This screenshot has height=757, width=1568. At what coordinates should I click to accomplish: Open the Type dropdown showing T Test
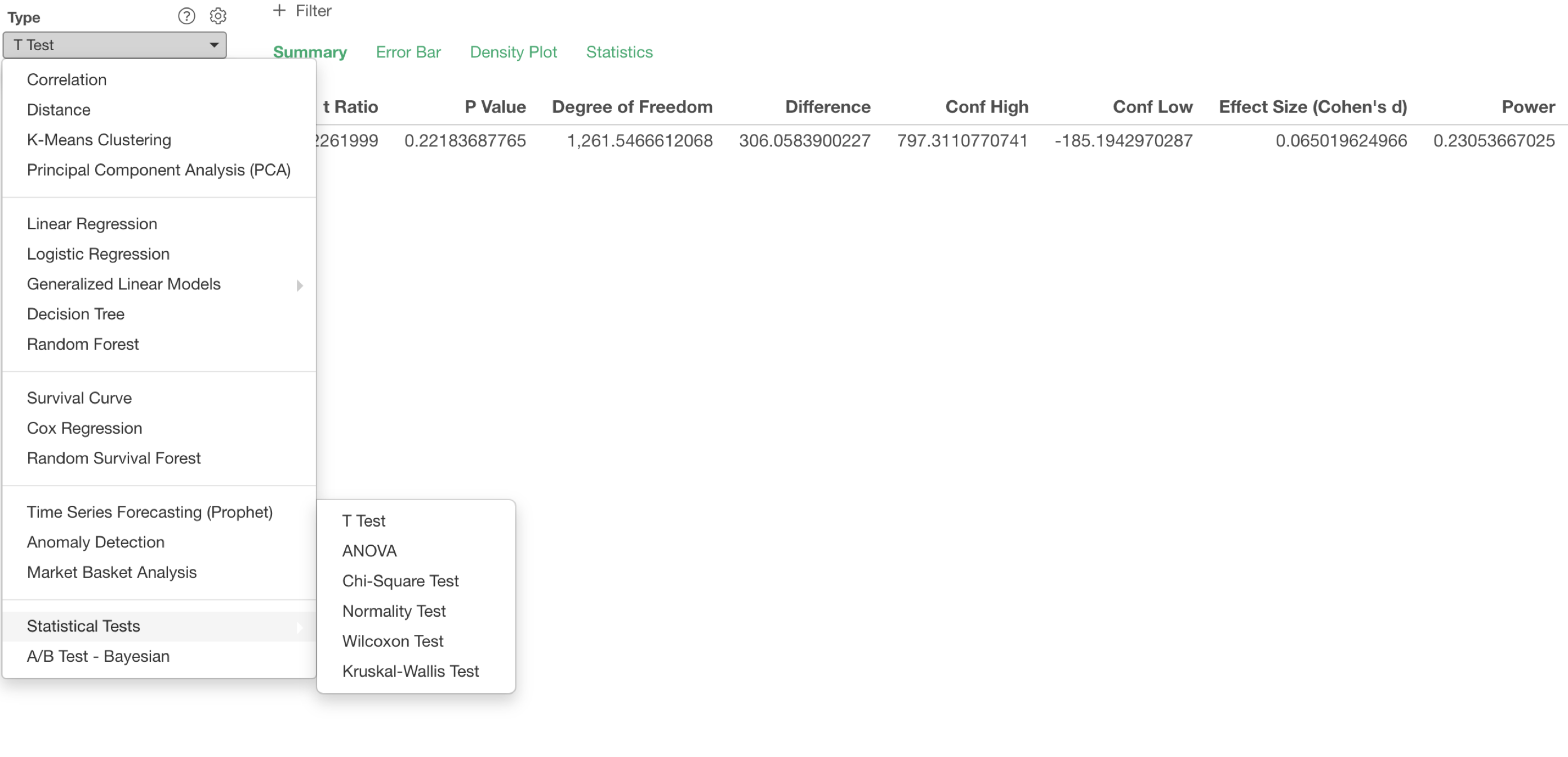point(114,45)
